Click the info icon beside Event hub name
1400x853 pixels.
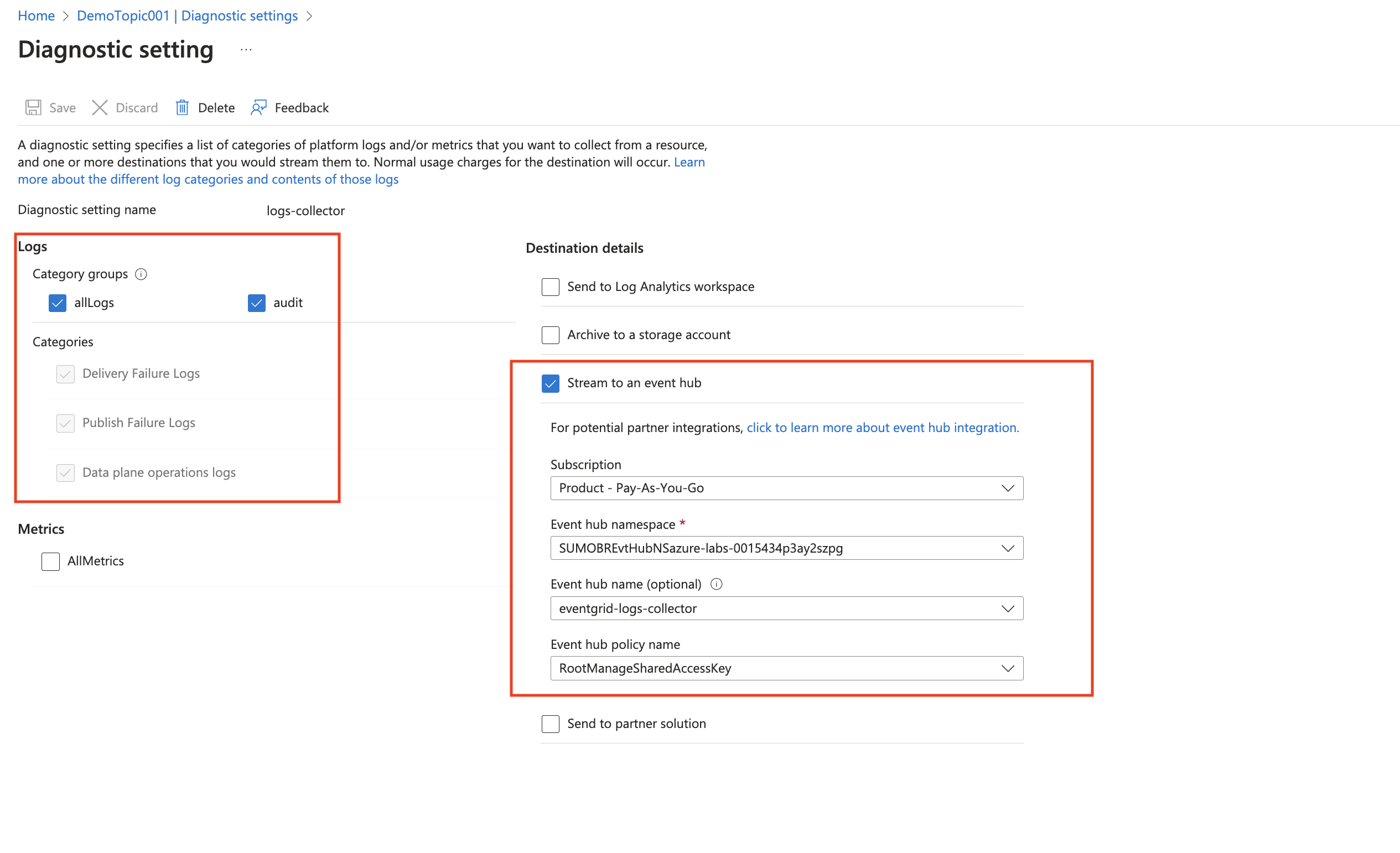tap(717, 584)
